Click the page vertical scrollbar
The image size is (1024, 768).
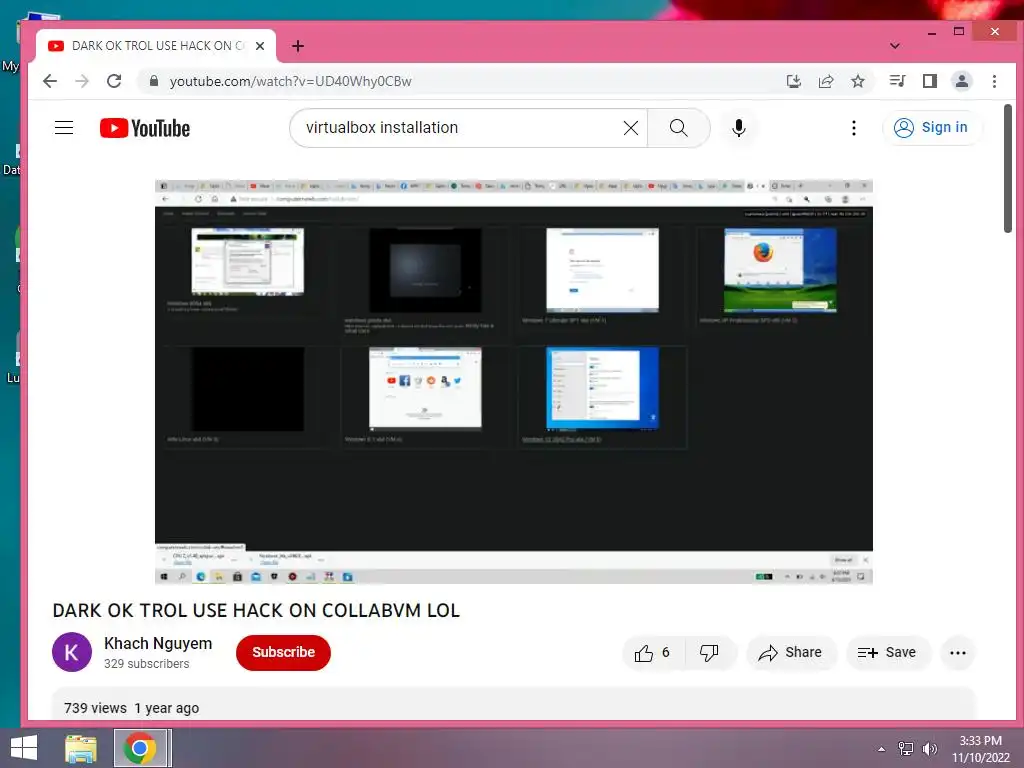[1008, 168]
